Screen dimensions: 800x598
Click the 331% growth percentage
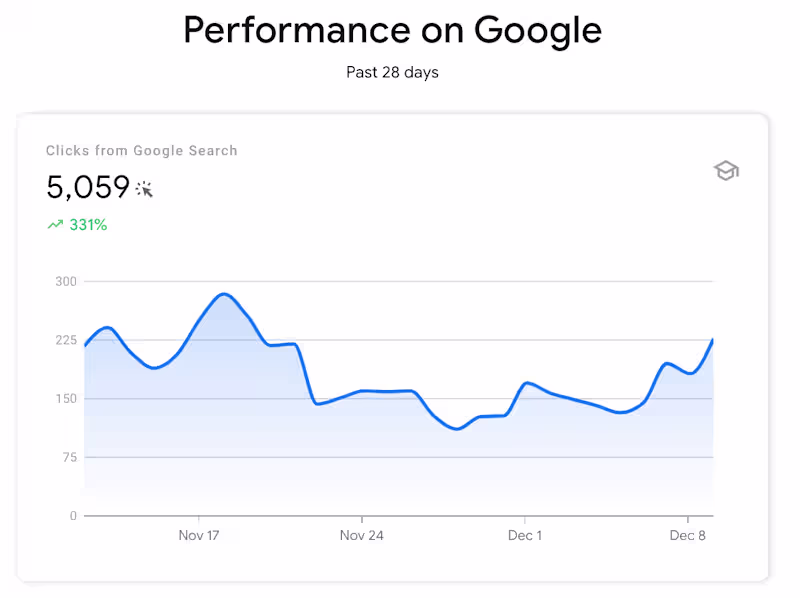tap(88, 225)
